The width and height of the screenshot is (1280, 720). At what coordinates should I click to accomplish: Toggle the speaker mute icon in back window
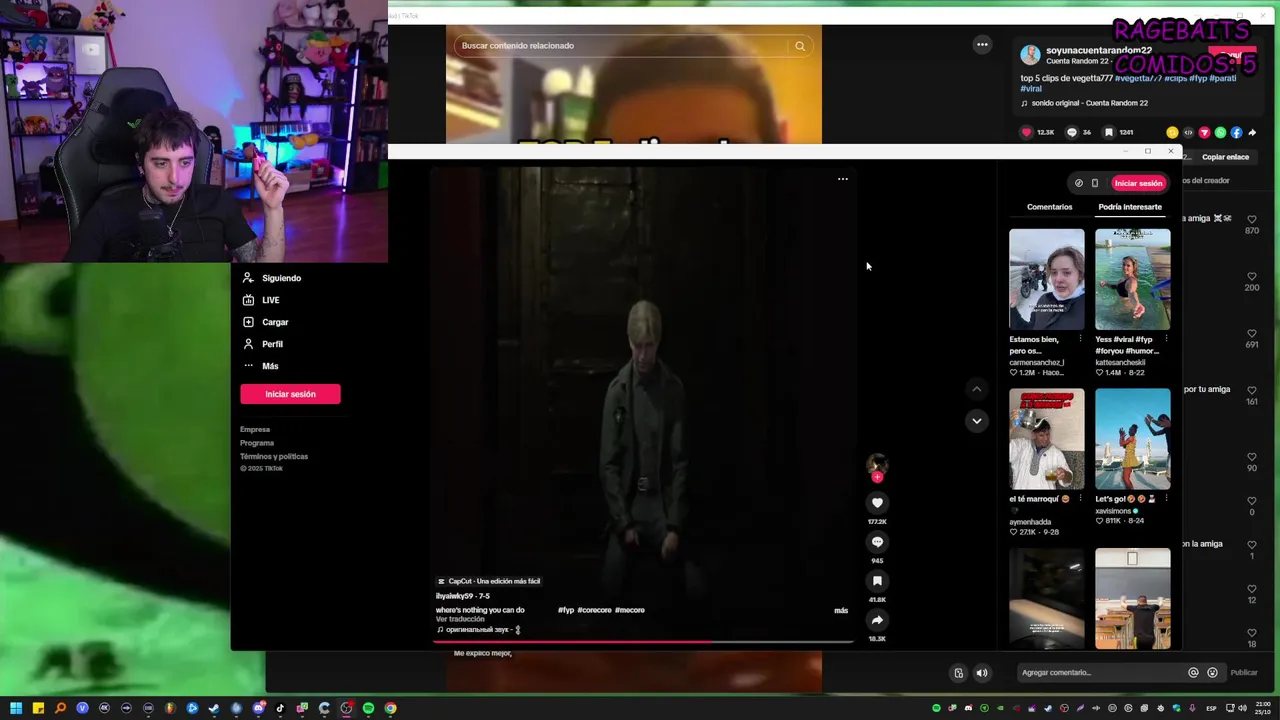pyautogui.click(x=982, y=673)
